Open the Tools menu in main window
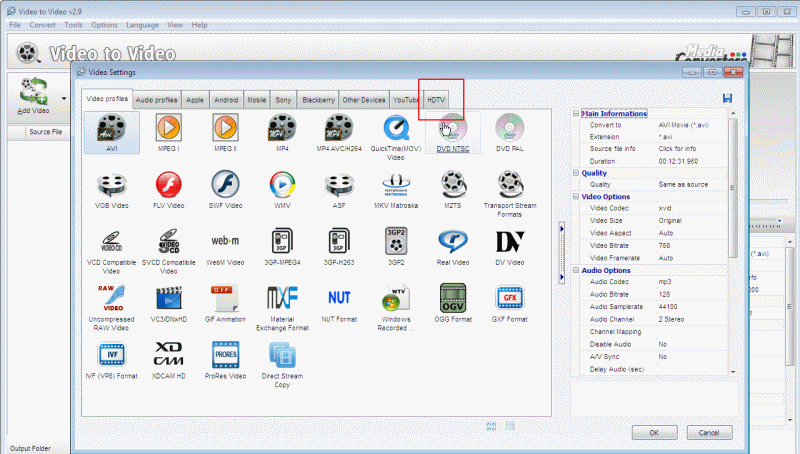800x454 pixels. (73, 25)
